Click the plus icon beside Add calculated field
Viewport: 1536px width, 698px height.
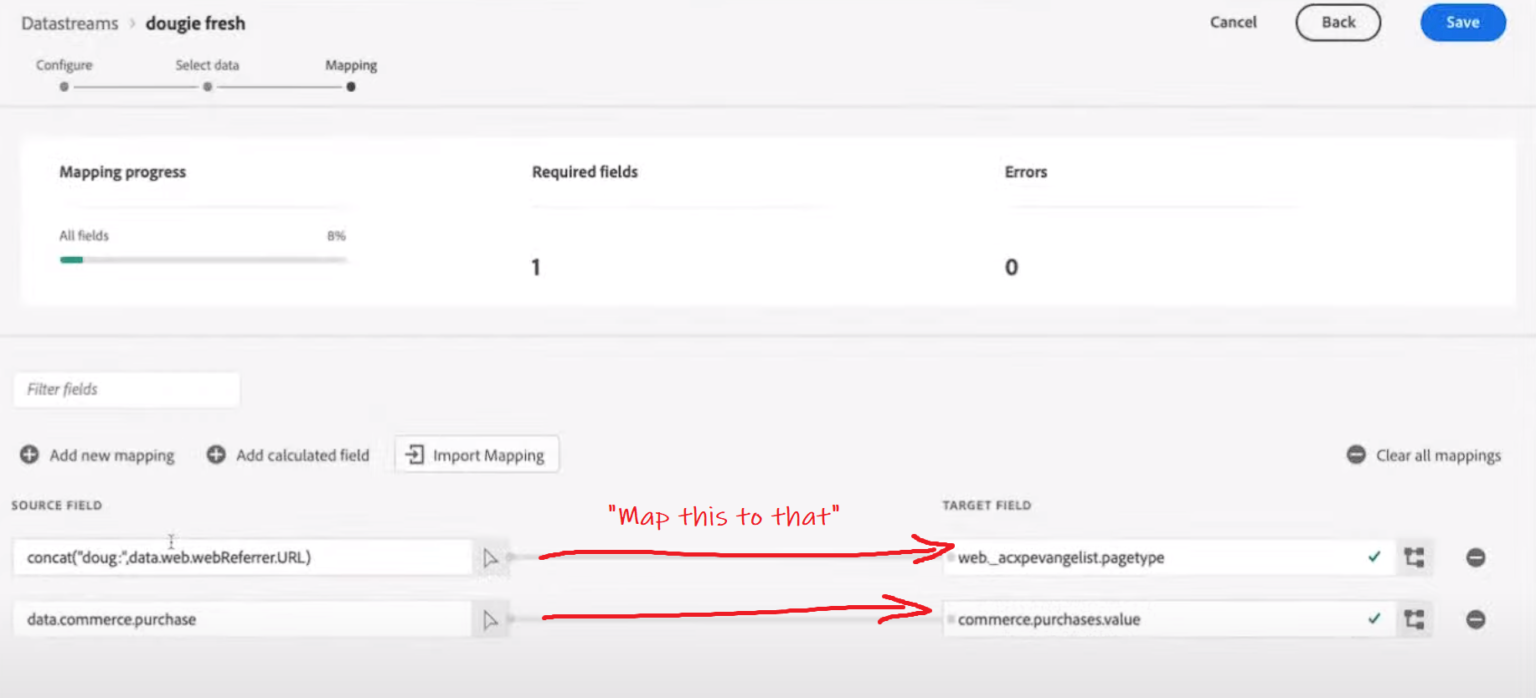(x=215, y=454)
